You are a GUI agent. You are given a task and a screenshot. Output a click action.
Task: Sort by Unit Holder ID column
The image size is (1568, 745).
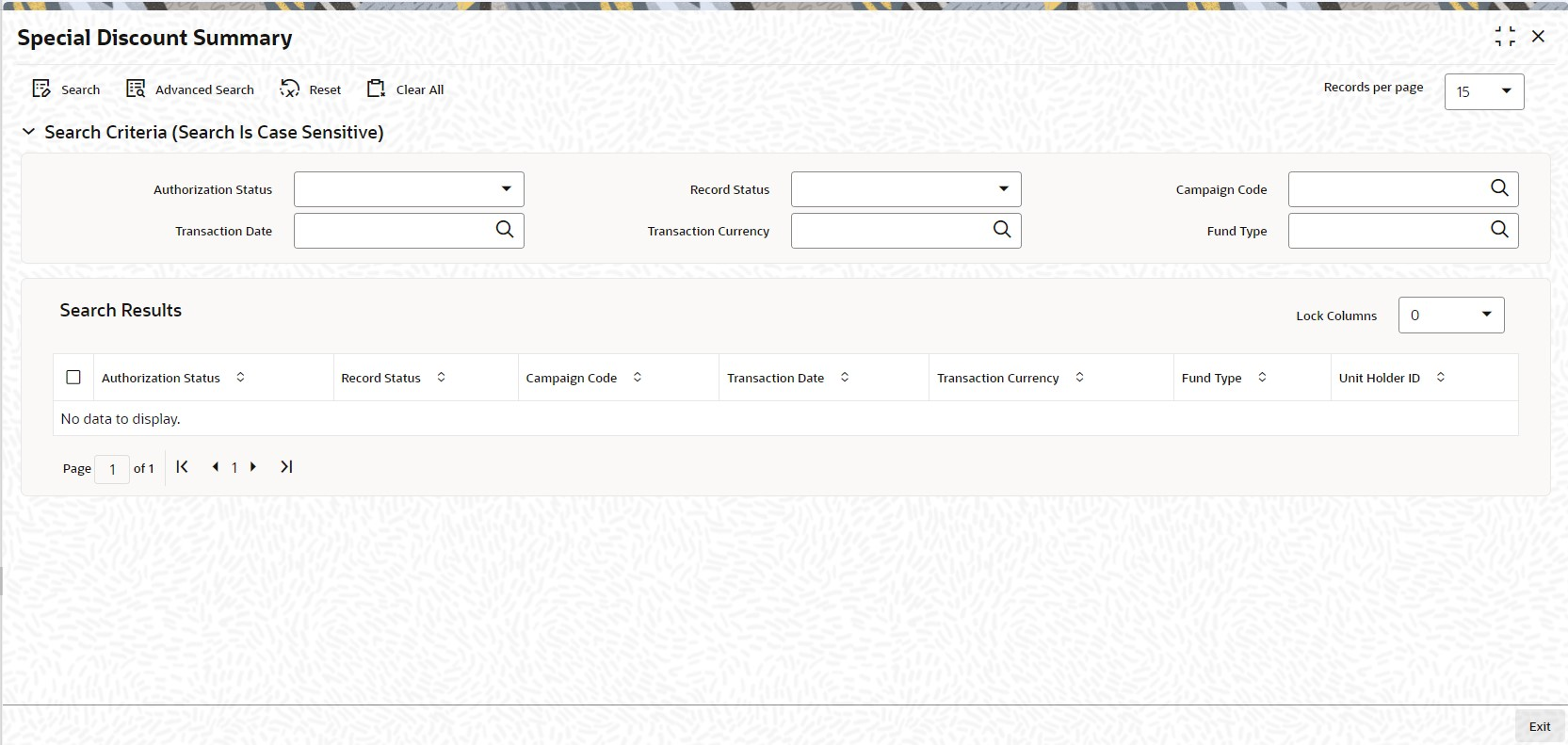[x=1440, y=377]
